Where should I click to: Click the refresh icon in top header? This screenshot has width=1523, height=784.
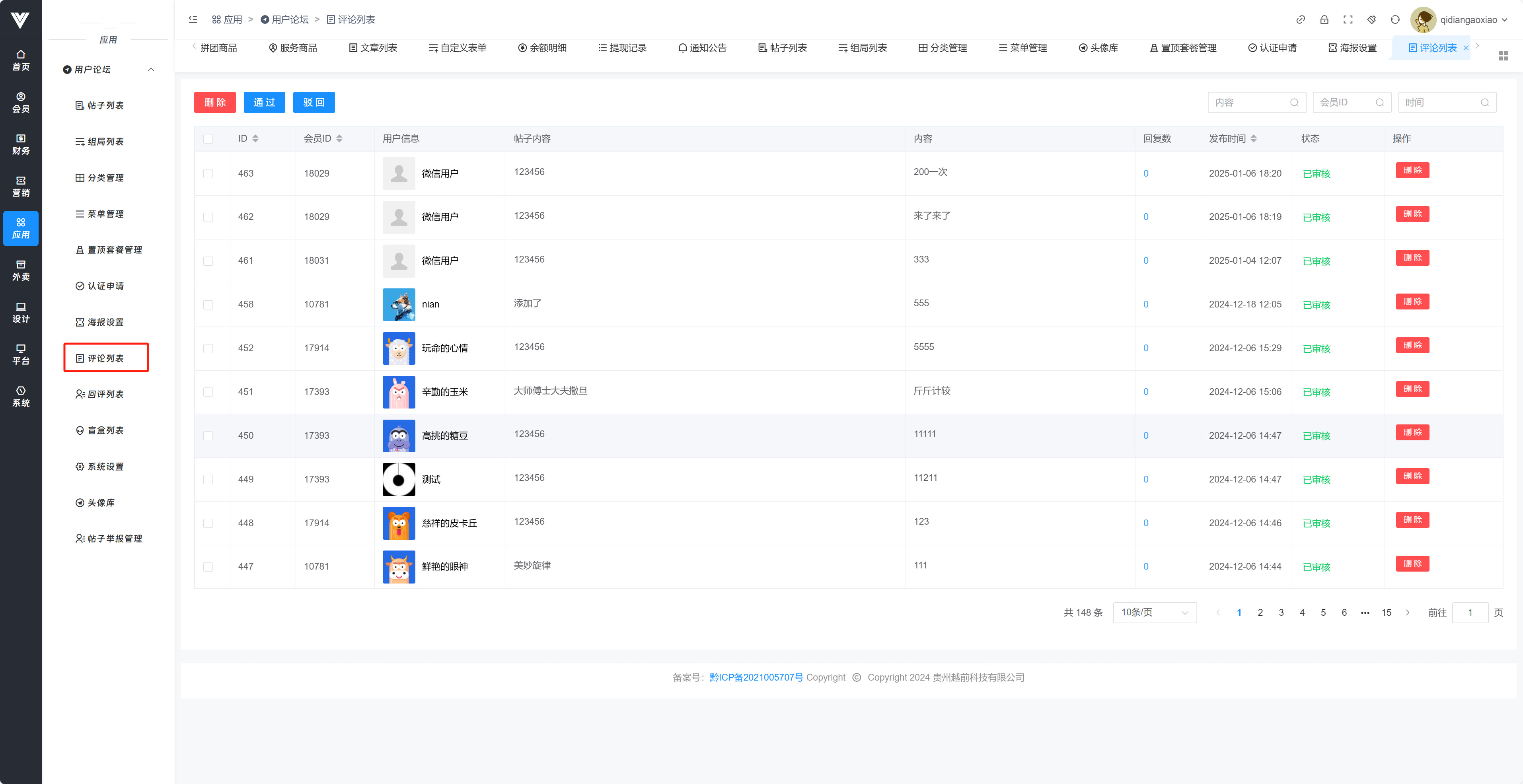[1395, 19]
